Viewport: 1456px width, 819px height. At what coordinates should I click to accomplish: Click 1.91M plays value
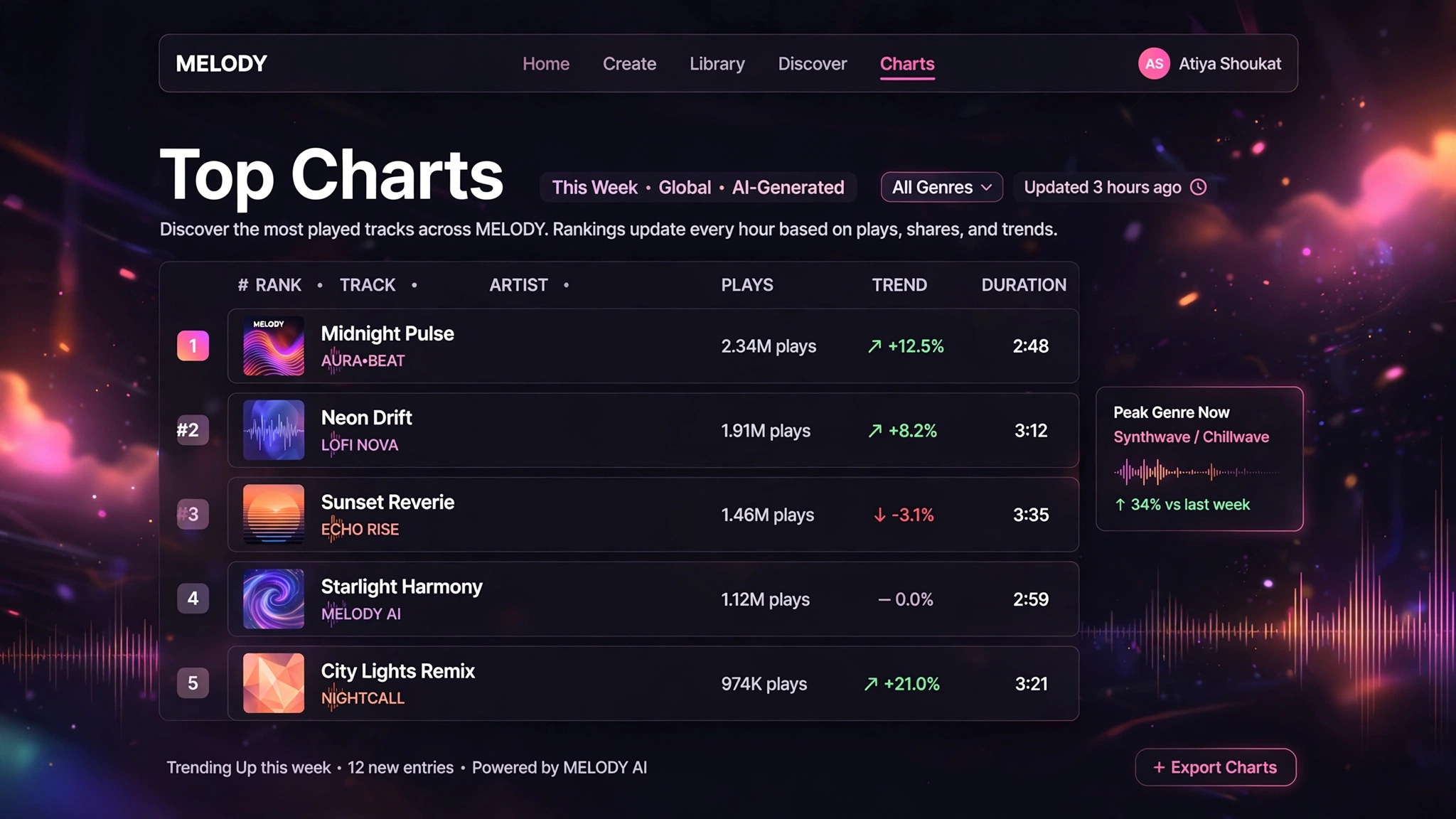pyautogui.click(x=766, y=431)
